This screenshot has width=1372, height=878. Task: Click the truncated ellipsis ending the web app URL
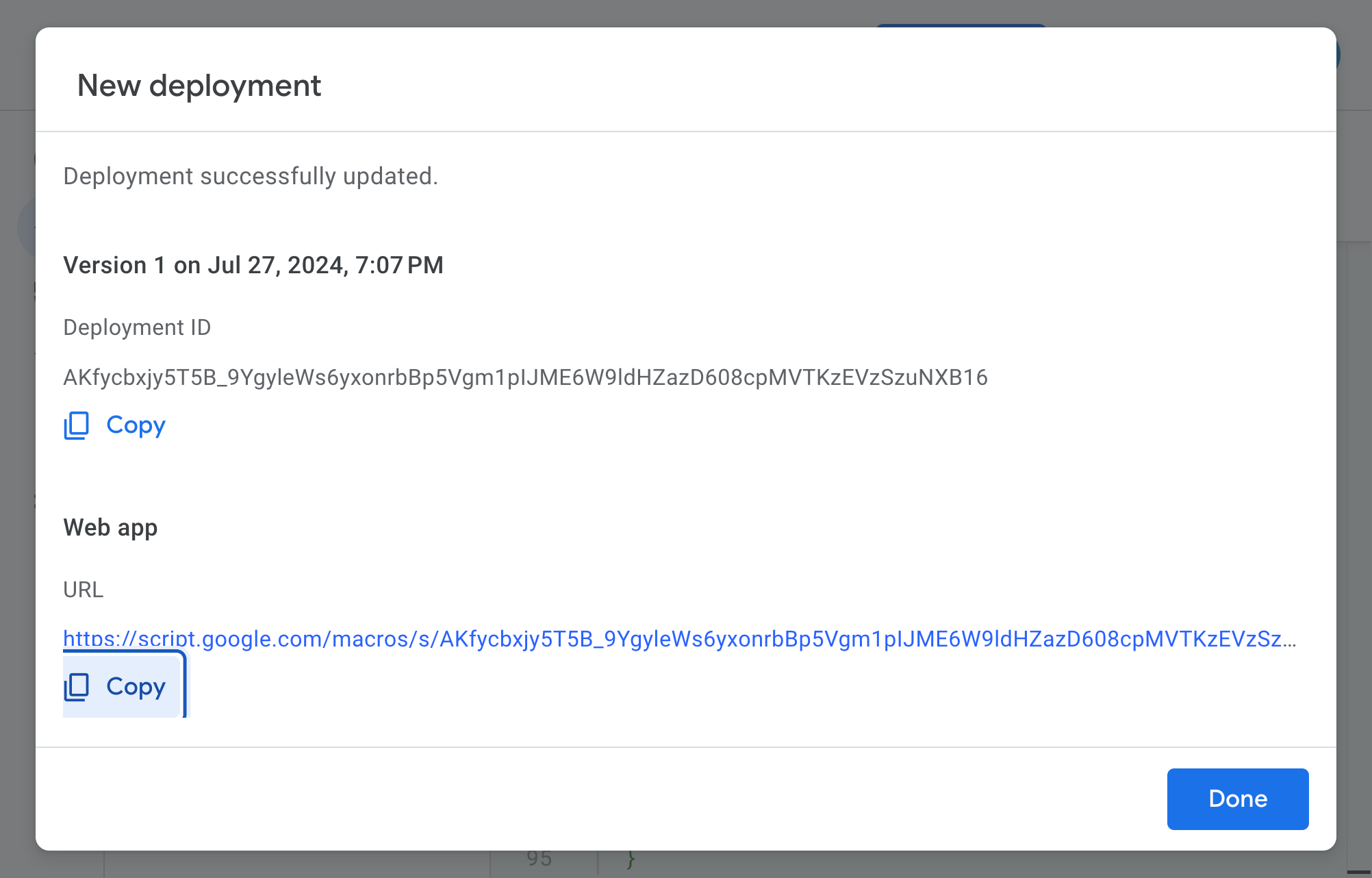1290,640
